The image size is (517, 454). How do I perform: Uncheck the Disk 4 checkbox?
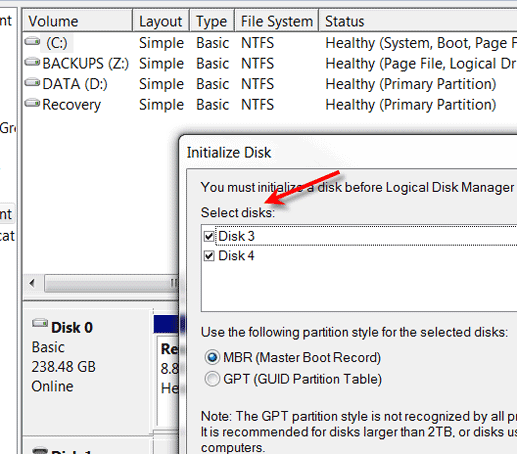pyautogui.click(x=209, y=256)
